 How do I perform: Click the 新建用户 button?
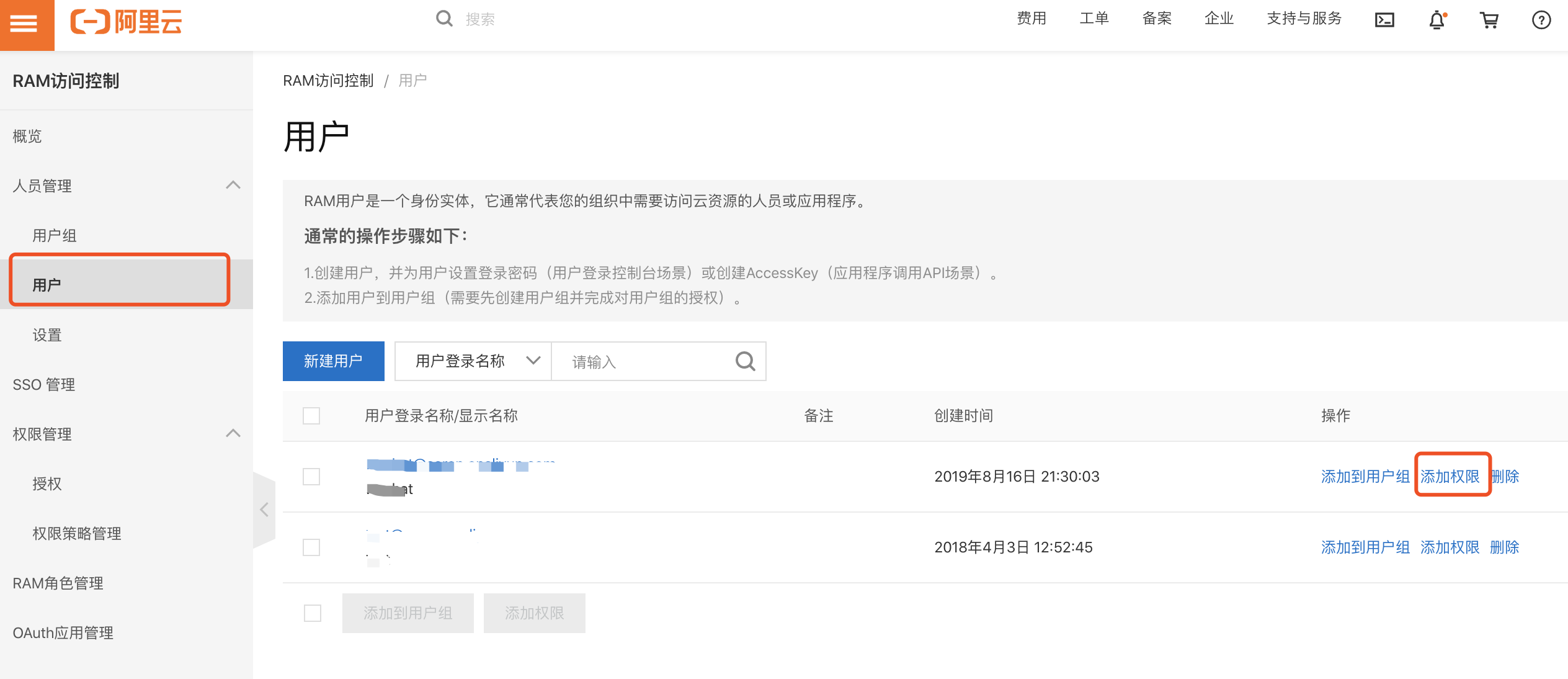point(334,361)
